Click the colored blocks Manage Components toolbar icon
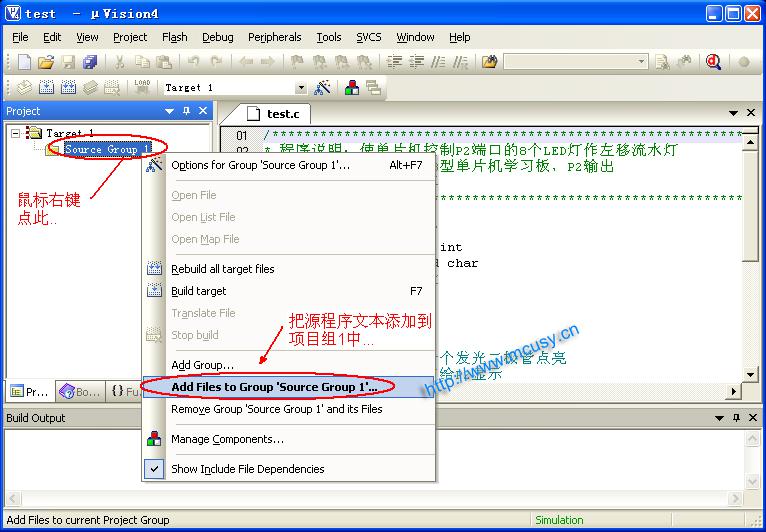 [352, 87]
